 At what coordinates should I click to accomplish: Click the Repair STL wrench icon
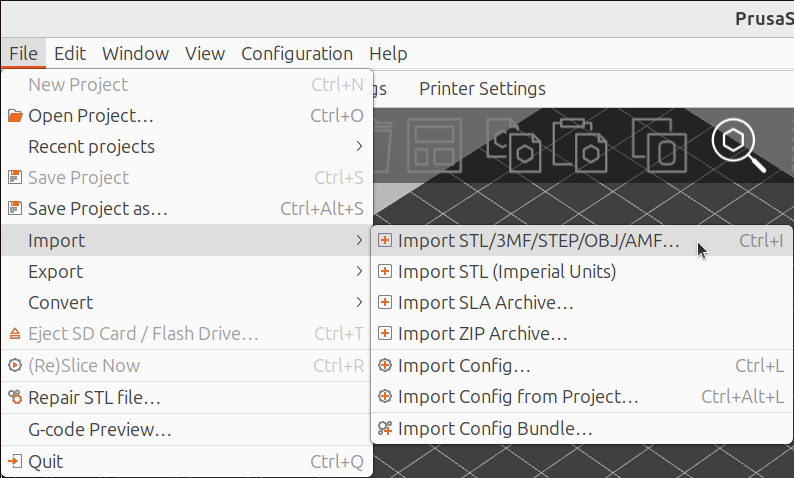(15, 397)
